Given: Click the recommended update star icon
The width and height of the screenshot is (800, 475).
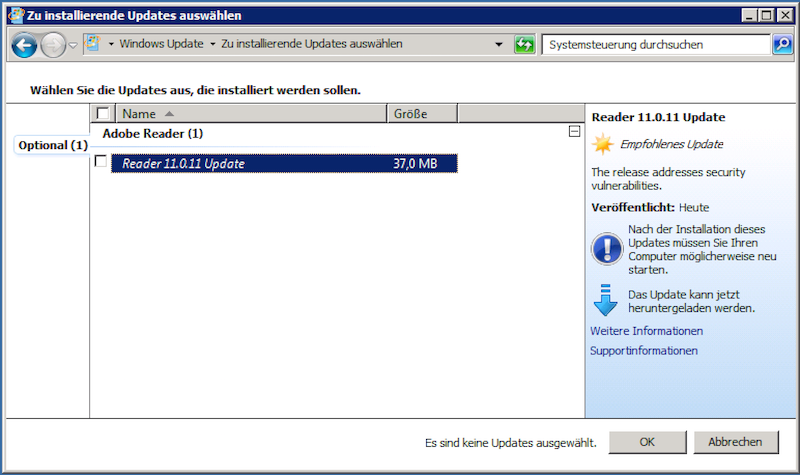Looking at the screenshot, I should pyautogui.click(x=603, y=144).
